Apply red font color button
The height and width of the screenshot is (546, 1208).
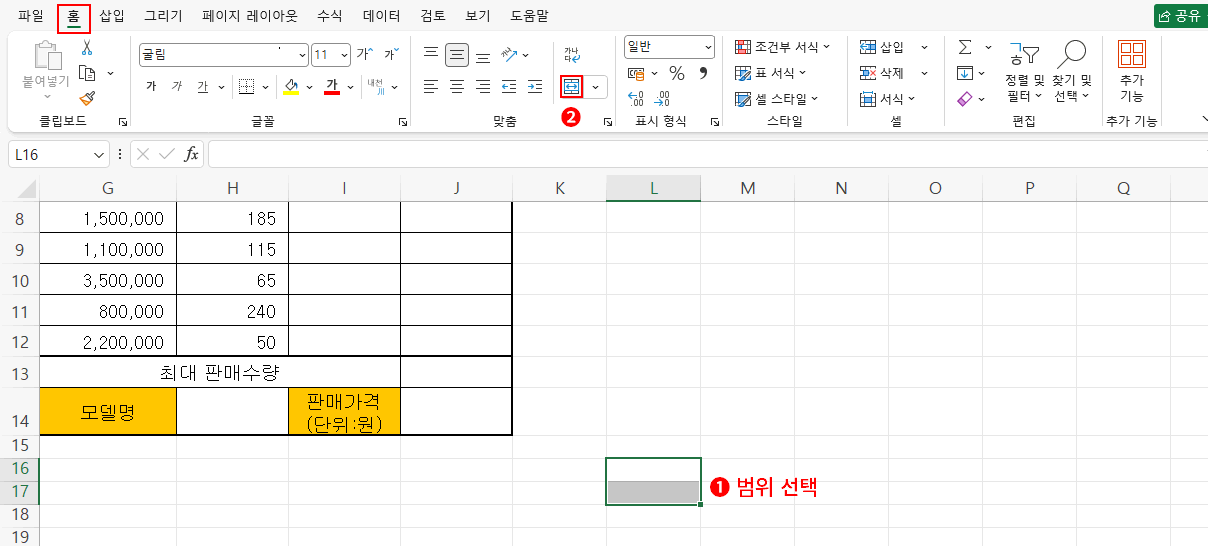(x=332, y=87)
